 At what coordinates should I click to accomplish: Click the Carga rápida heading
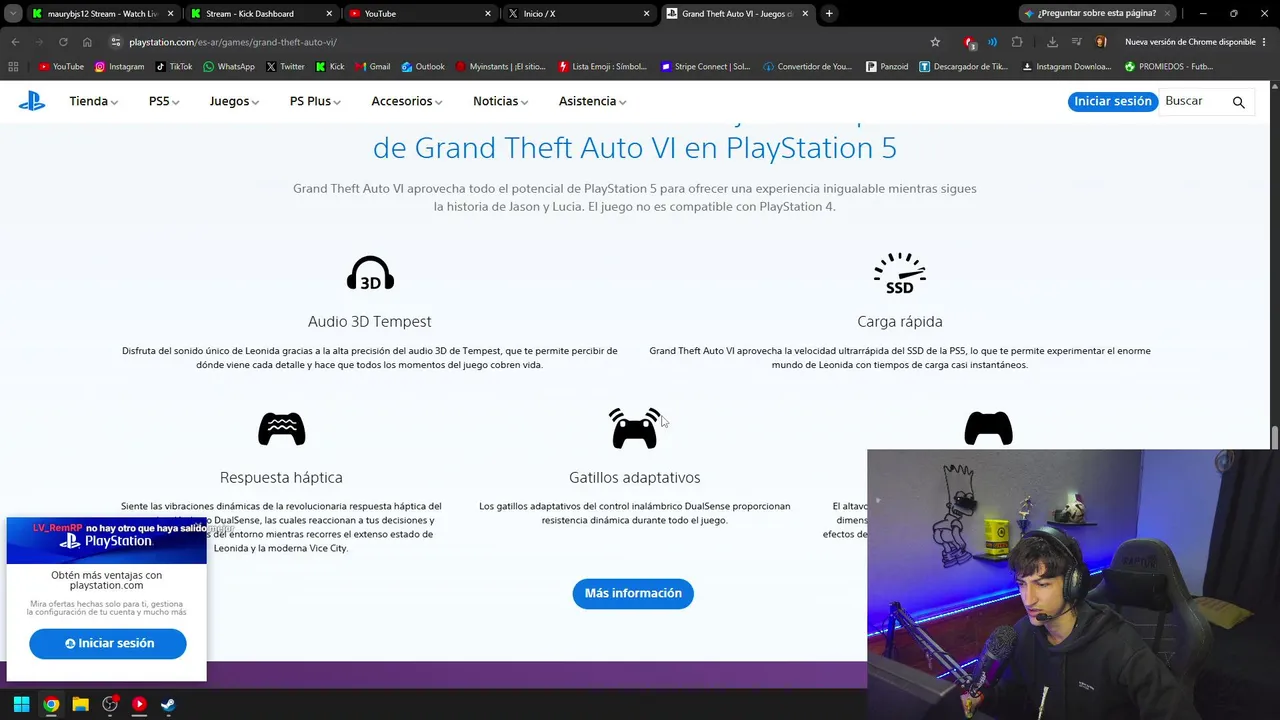point(900,321)
